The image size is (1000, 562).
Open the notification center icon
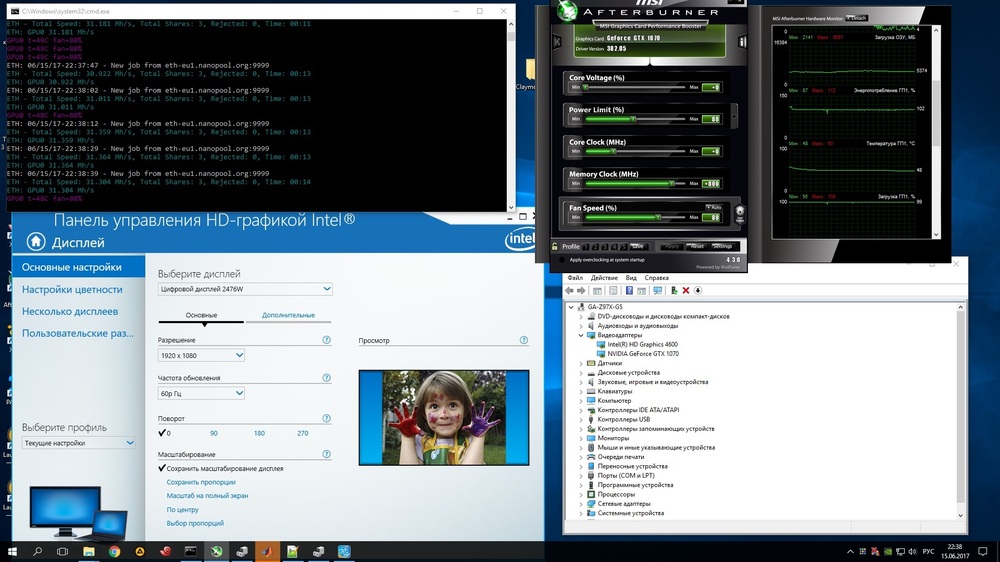pyautogui.click(x=983, y=552)
